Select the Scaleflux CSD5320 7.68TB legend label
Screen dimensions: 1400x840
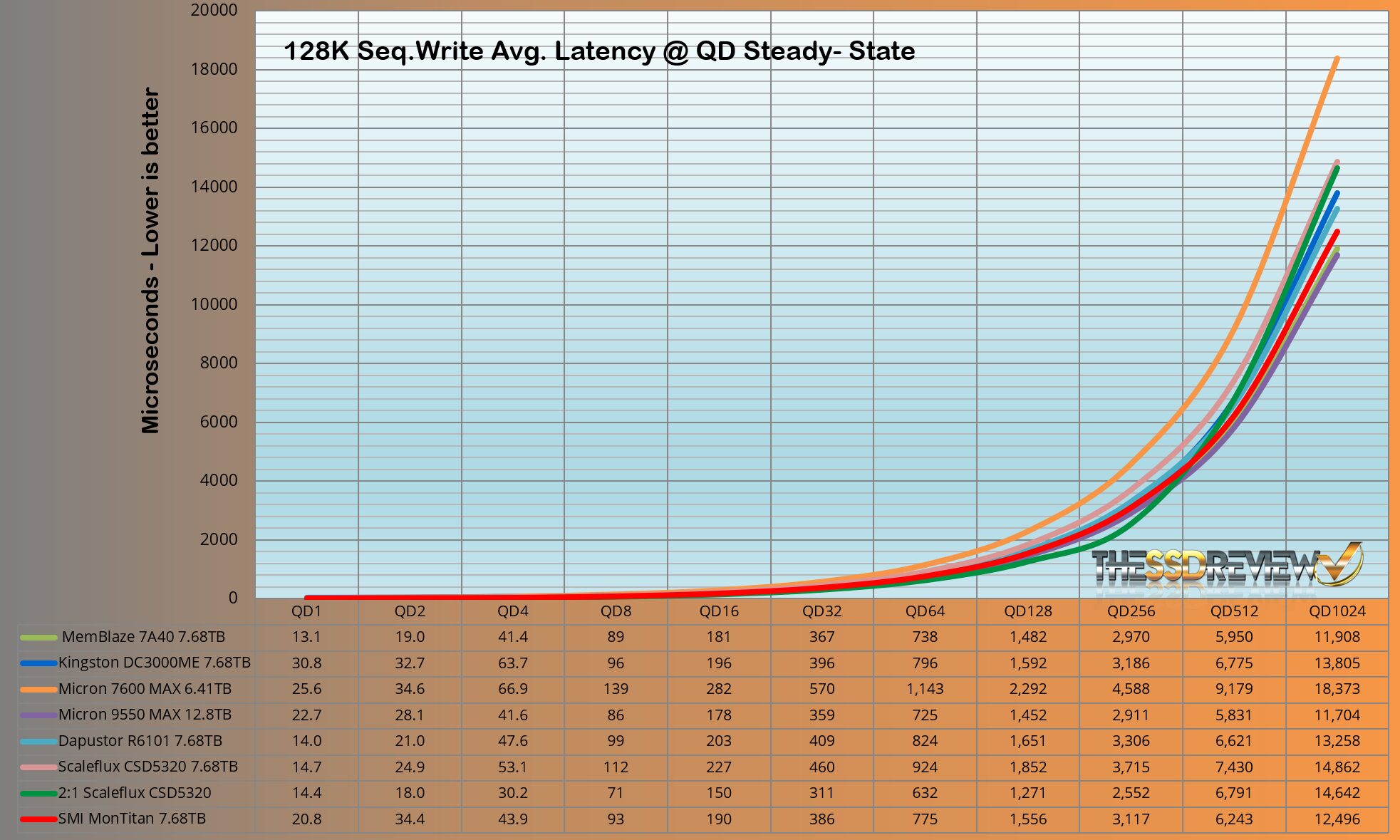148,767
